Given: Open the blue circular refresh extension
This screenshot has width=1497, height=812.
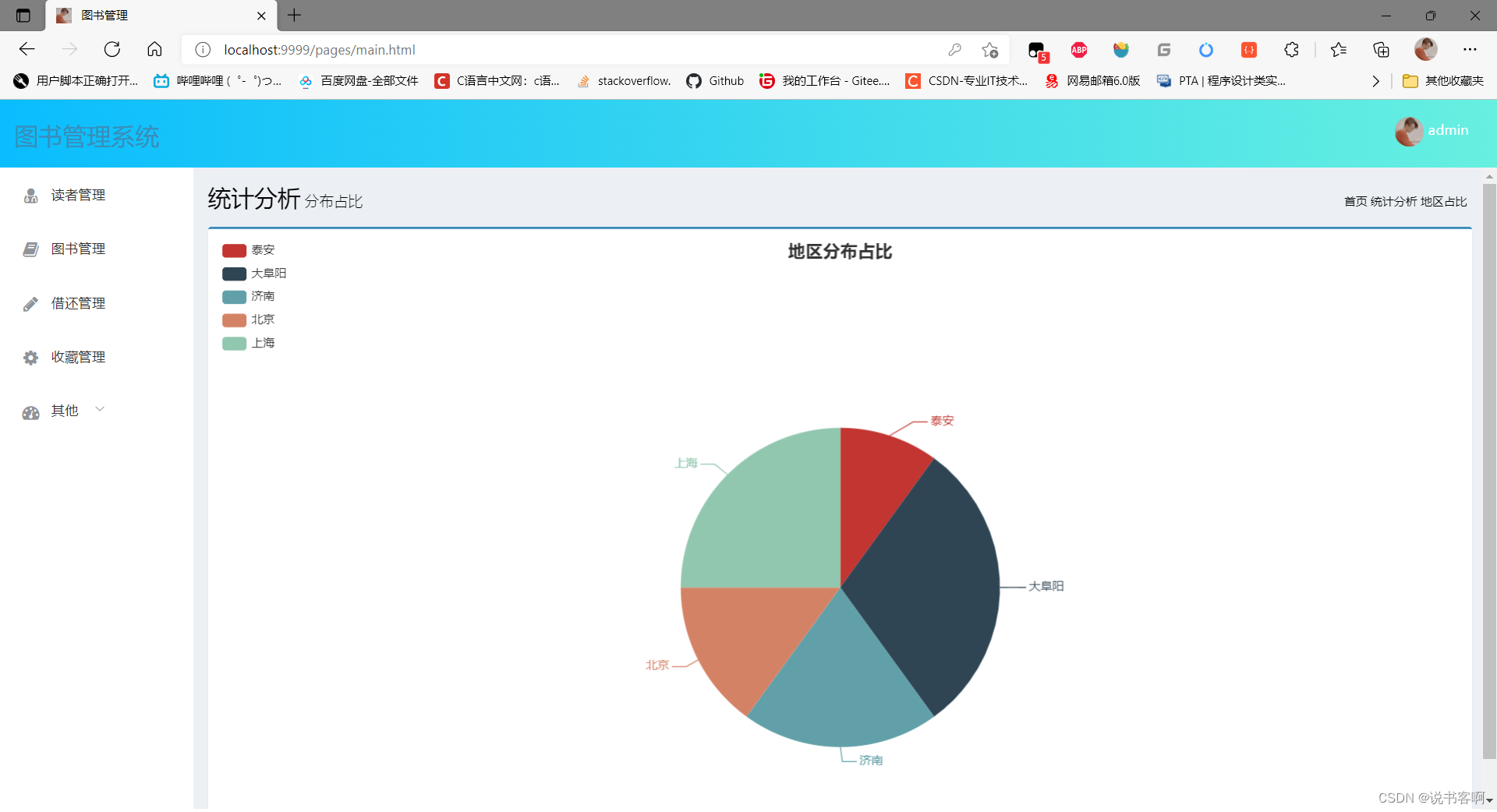Looking at the screenshot, I should pos(1206,50).
